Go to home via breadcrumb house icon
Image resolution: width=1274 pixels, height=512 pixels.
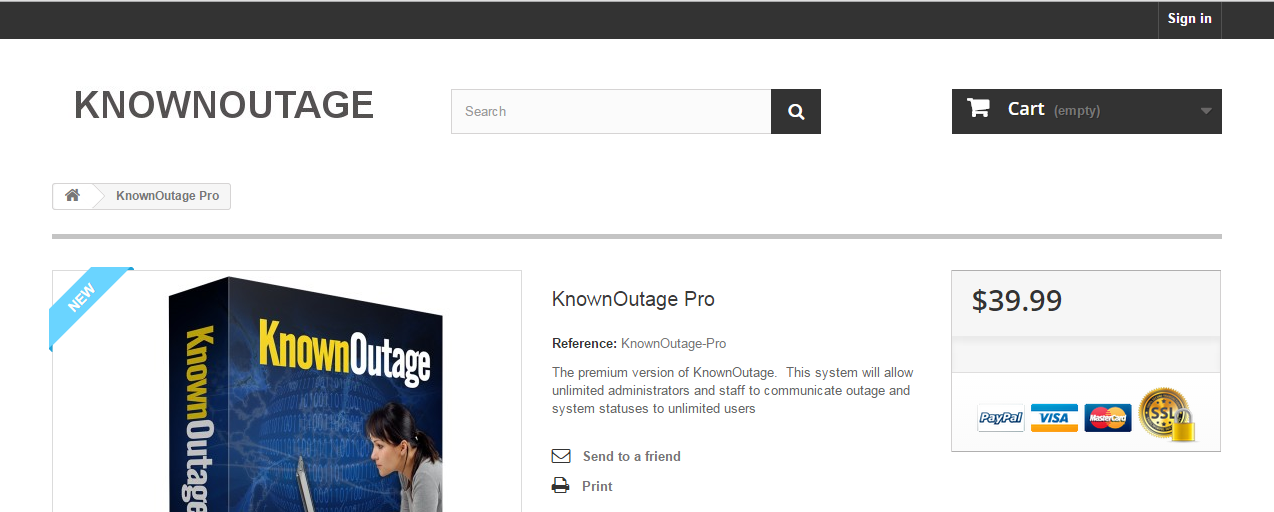pyautogui.click(x=72, y=196)
